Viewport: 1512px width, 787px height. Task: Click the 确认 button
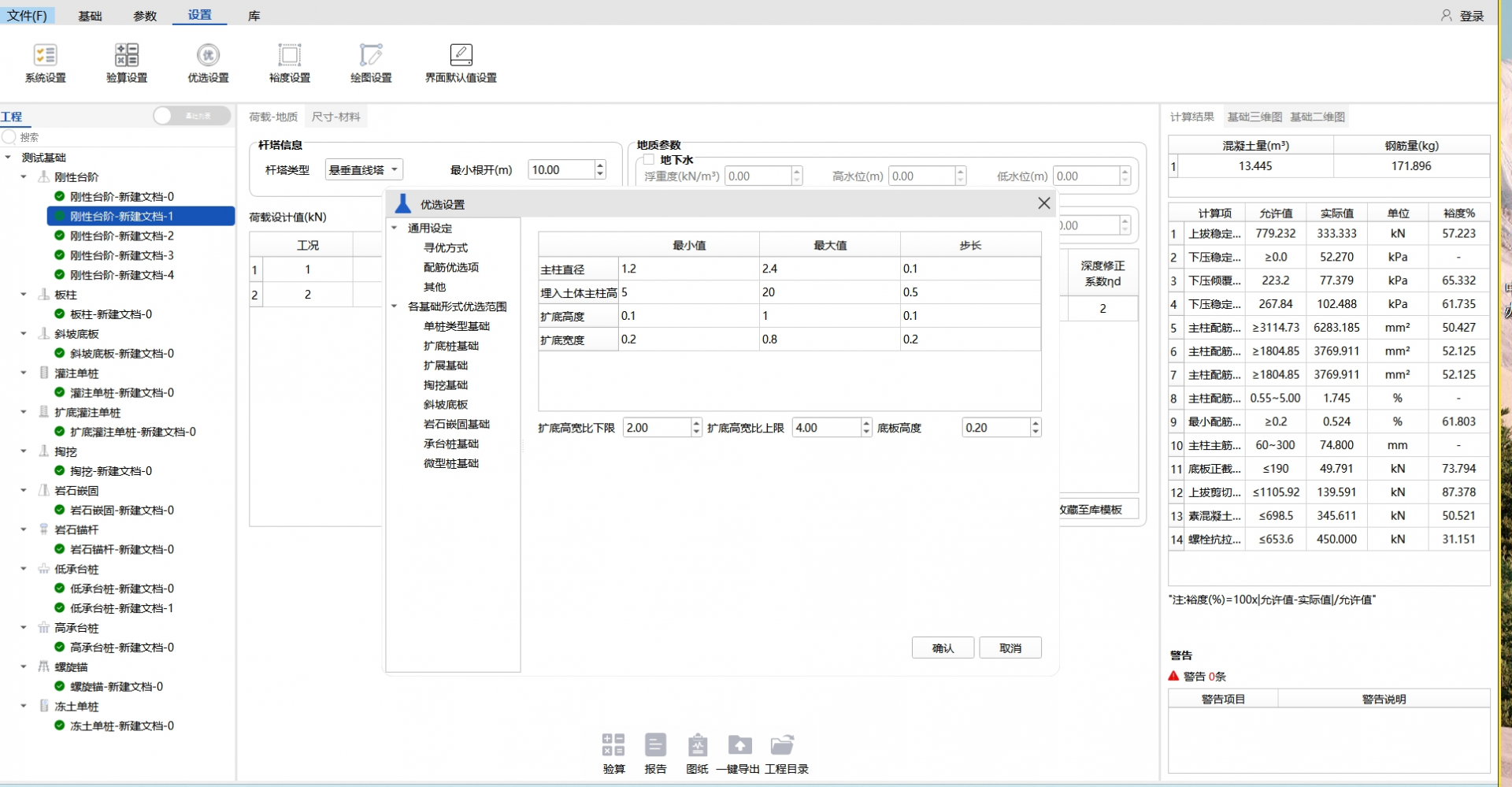tap(943, 648)
